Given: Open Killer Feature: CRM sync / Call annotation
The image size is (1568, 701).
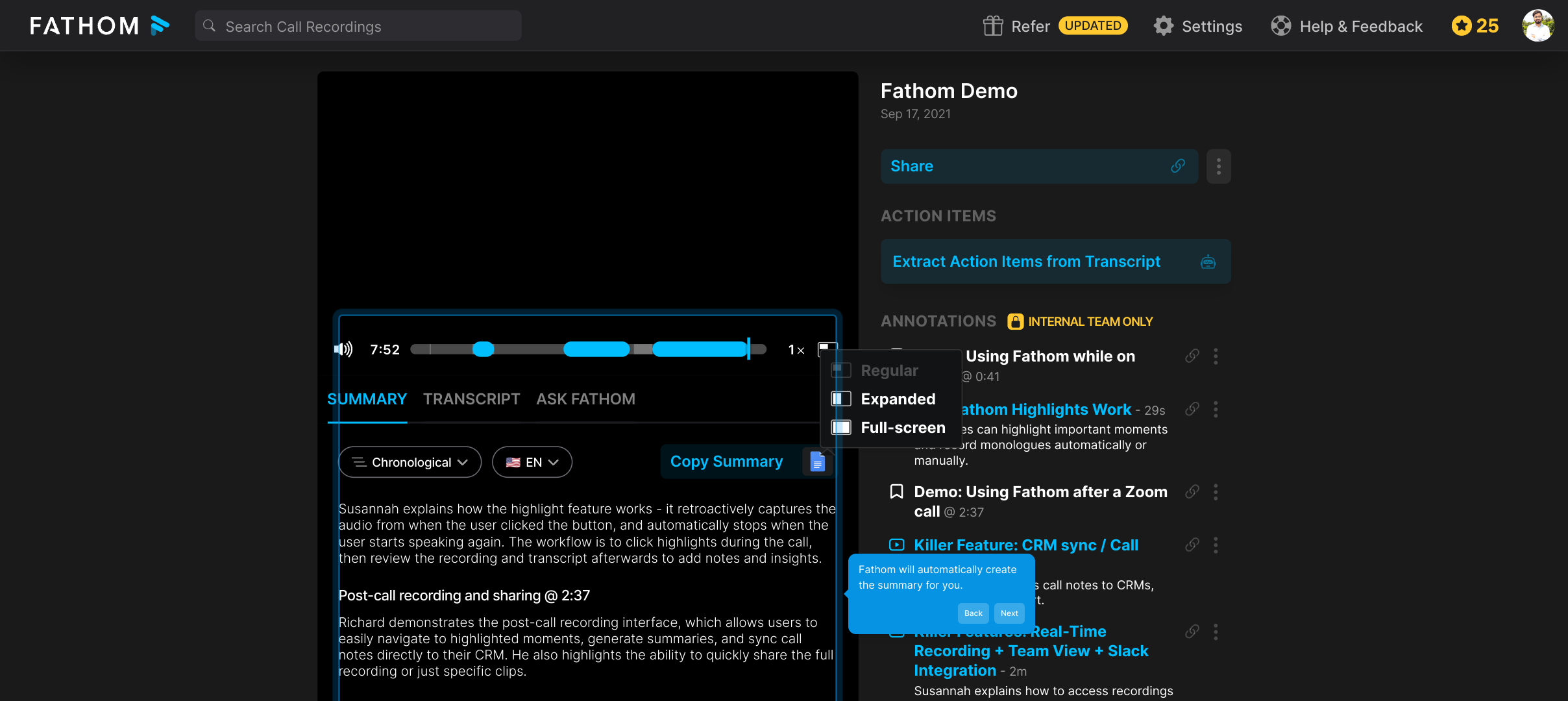Looking at the screenshot, I should tap(1026, 545).
